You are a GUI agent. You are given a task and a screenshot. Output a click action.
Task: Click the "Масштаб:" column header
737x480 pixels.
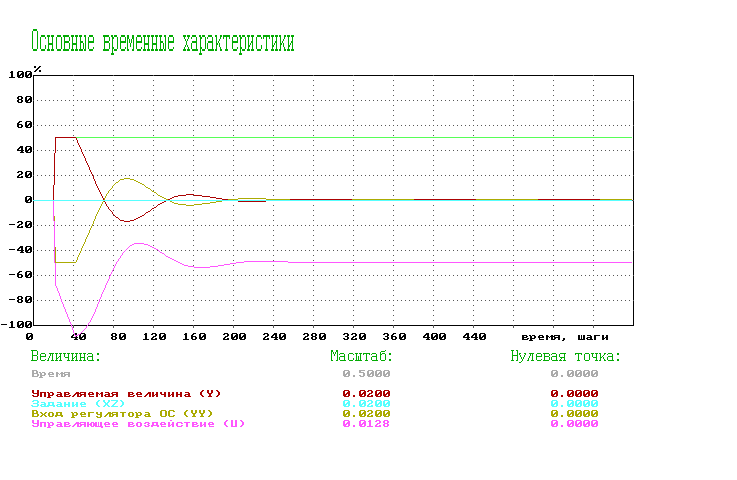click(x=361, y=355)
